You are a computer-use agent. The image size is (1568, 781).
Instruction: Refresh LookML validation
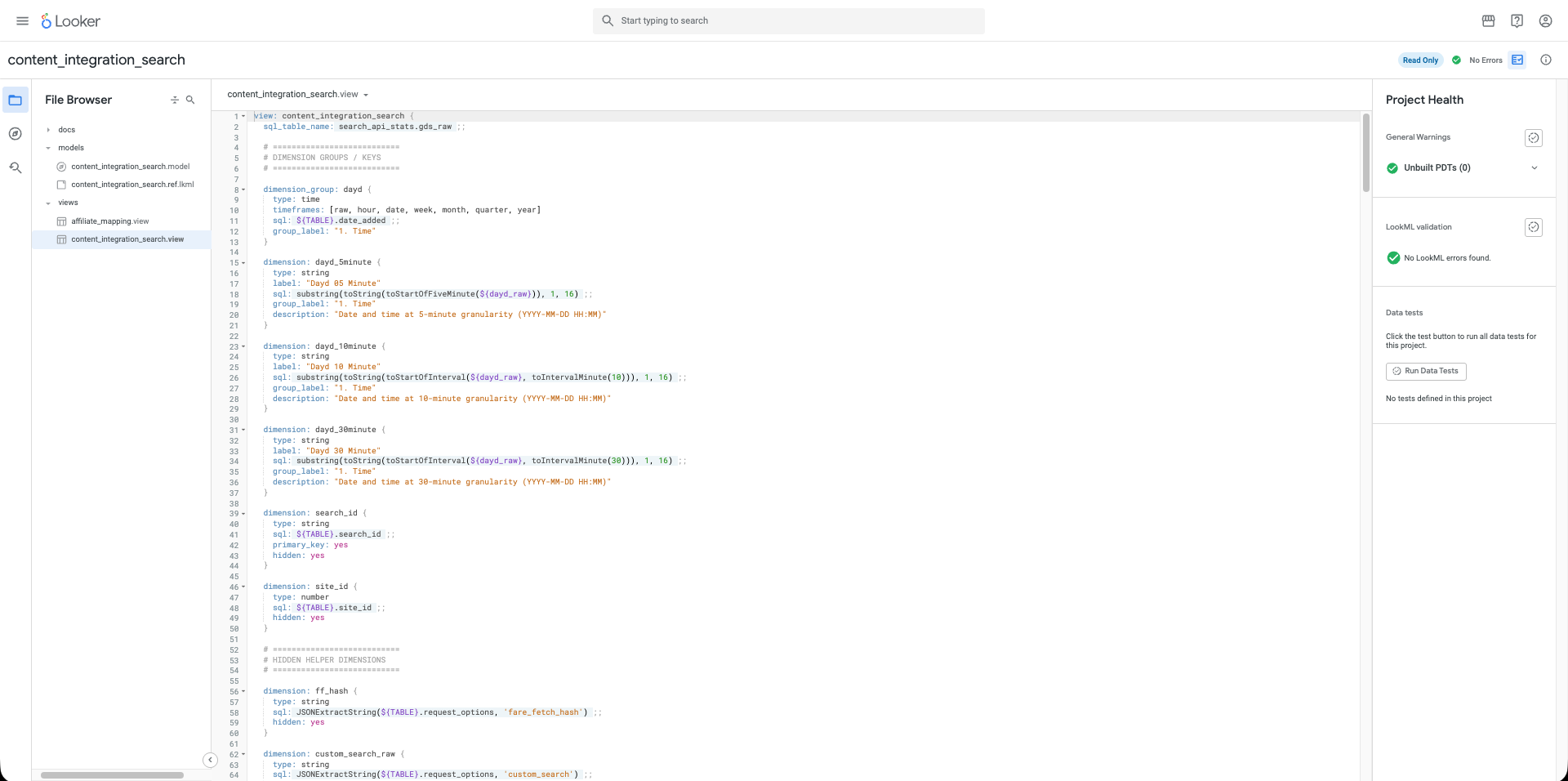1533,227
